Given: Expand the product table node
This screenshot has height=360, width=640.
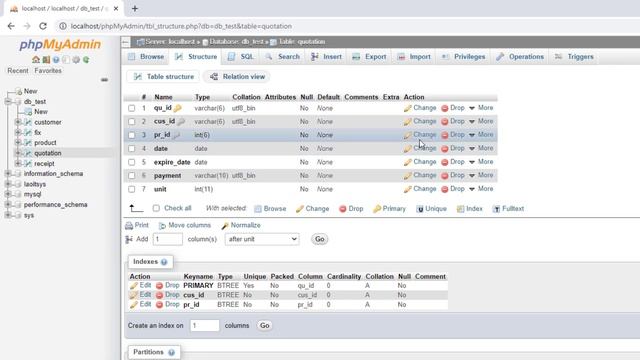Looking at the screenshot, I should (x=18, y=142).
